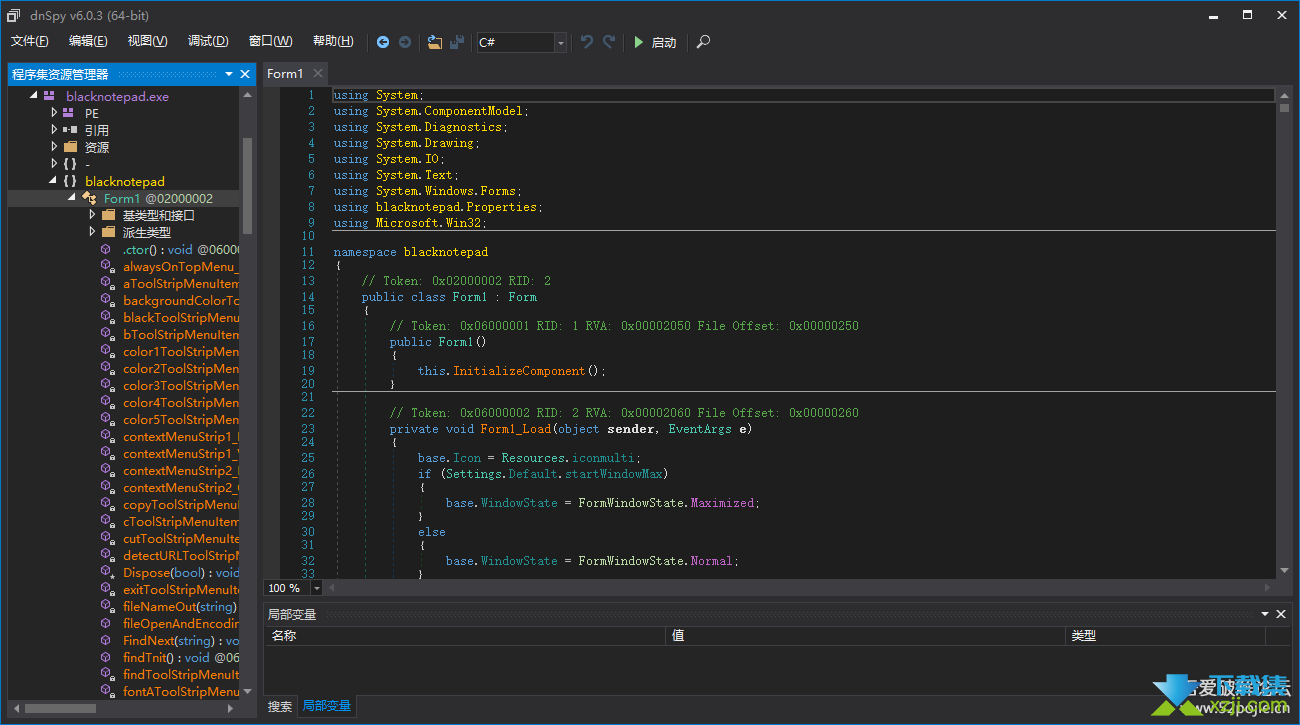Viewport: 1300px width, 725px height.
Task: Close the 程序集资源管理器 panel
Action: [245, 74]
